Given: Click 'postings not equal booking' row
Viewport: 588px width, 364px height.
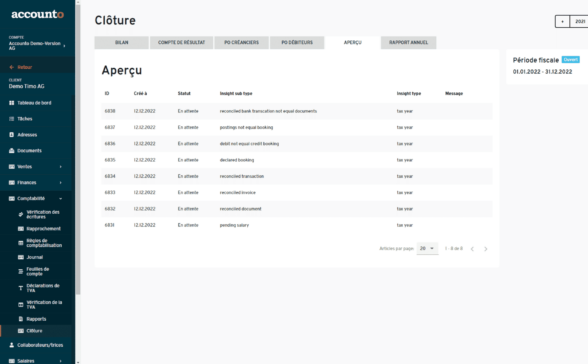Looking at the screenshot, I should click(297, 127).
